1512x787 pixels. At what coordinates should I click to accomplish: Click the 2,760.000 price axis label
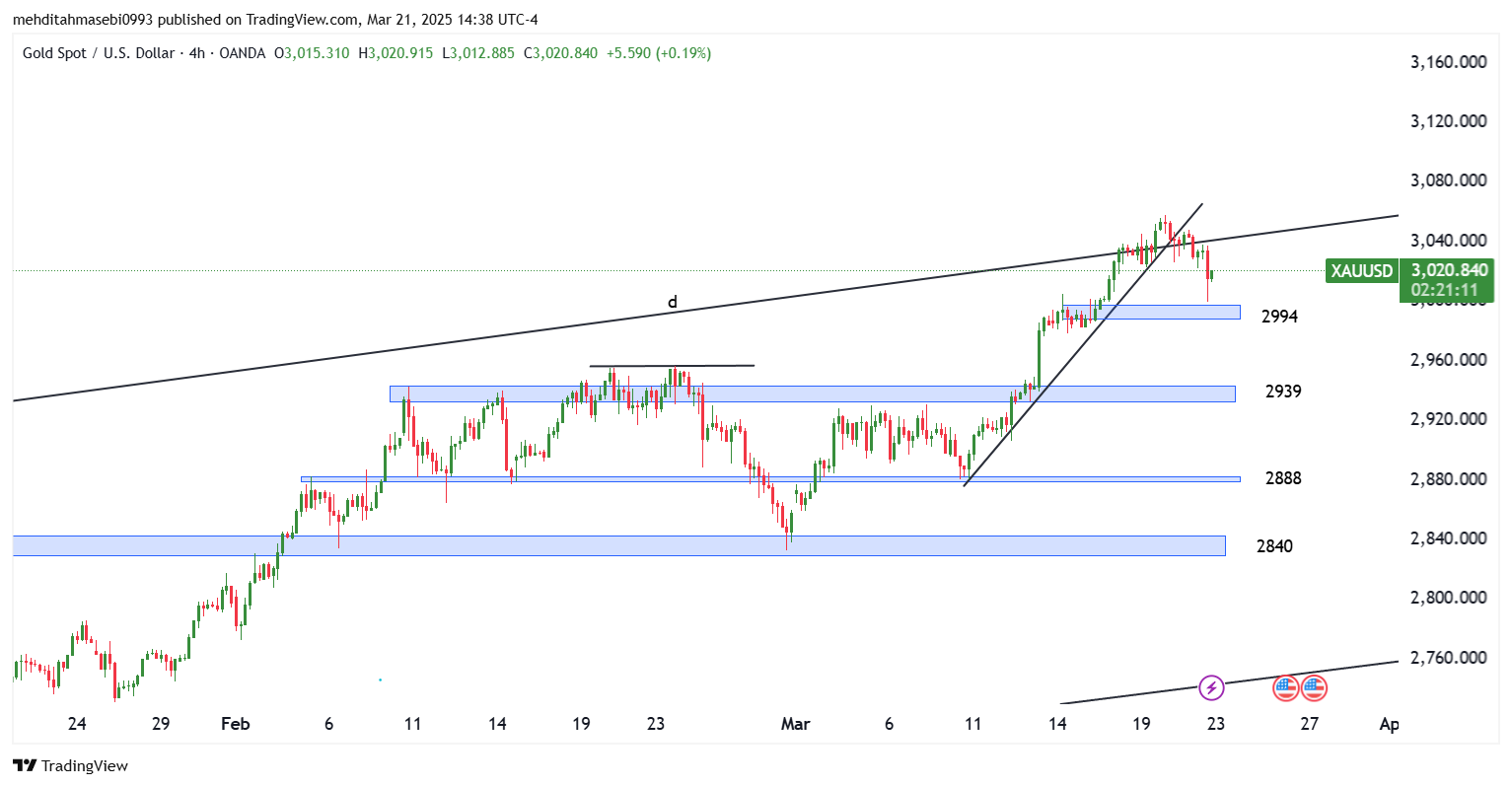[1448, 658]
